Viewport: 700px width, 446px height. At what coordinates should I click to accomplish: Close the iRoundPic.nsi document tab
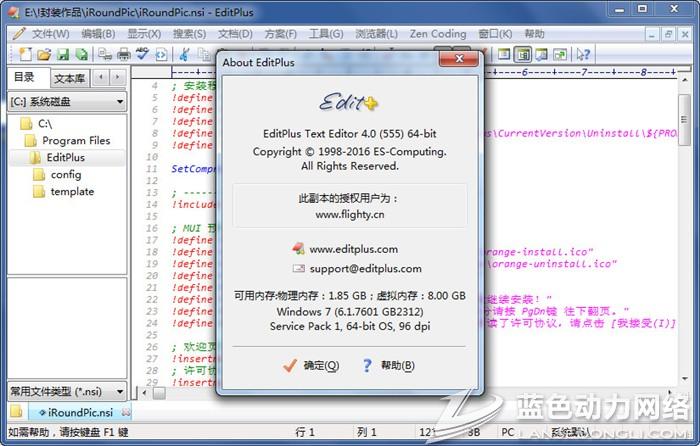point(126,413)
